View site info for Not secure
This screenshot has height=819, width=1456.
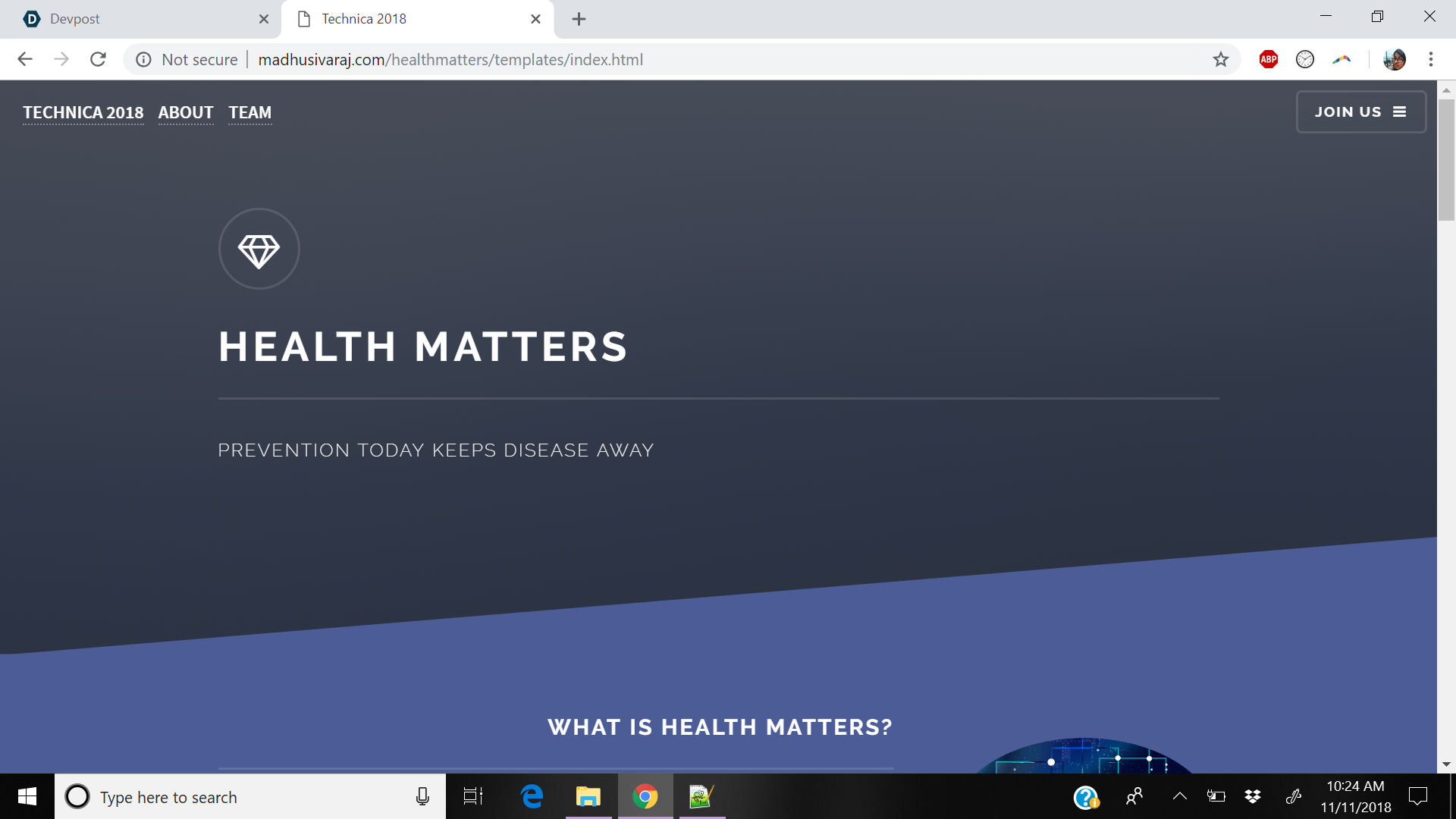(x=143, y=59)
